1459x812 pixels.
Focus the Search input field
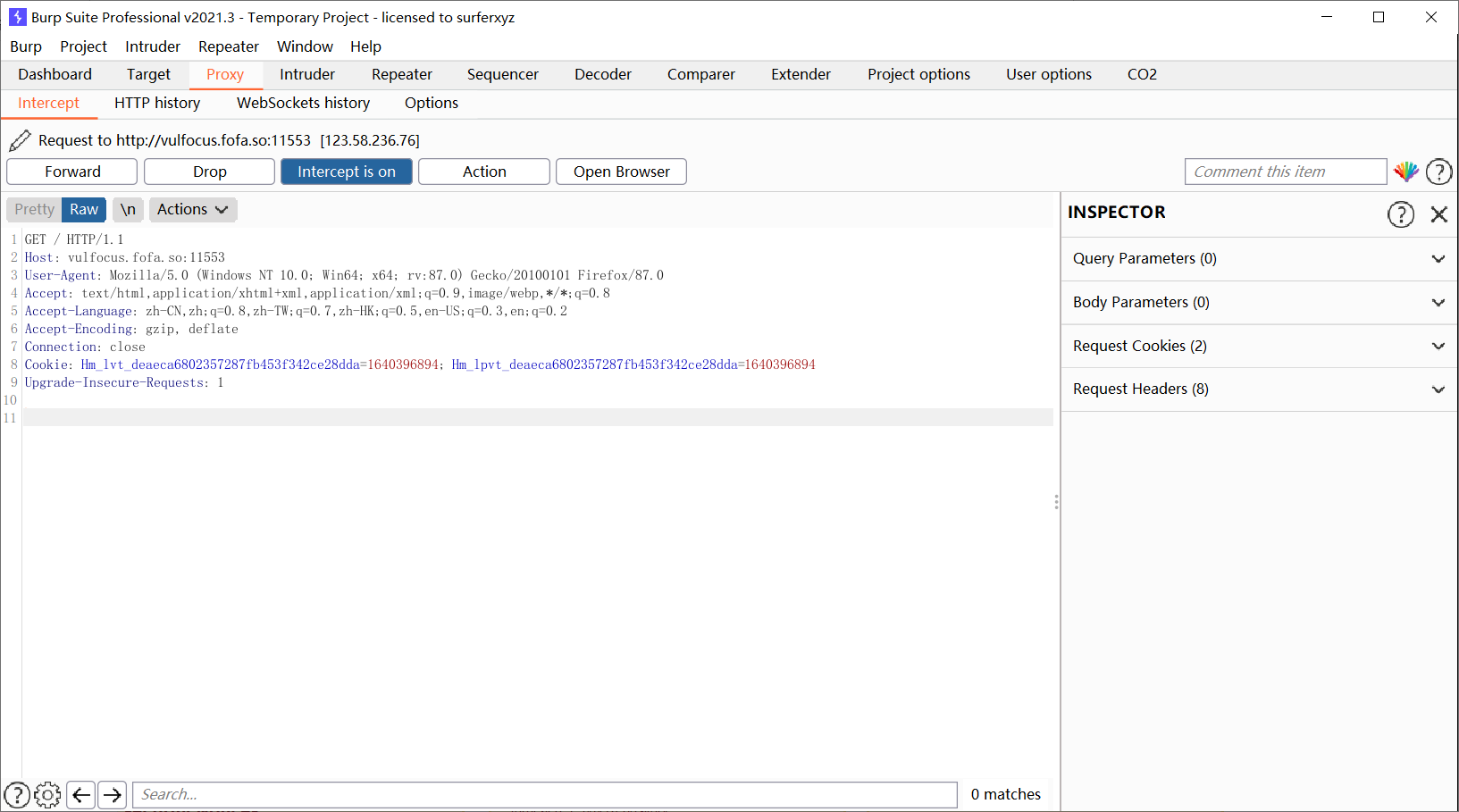click(x=545, y=794)
